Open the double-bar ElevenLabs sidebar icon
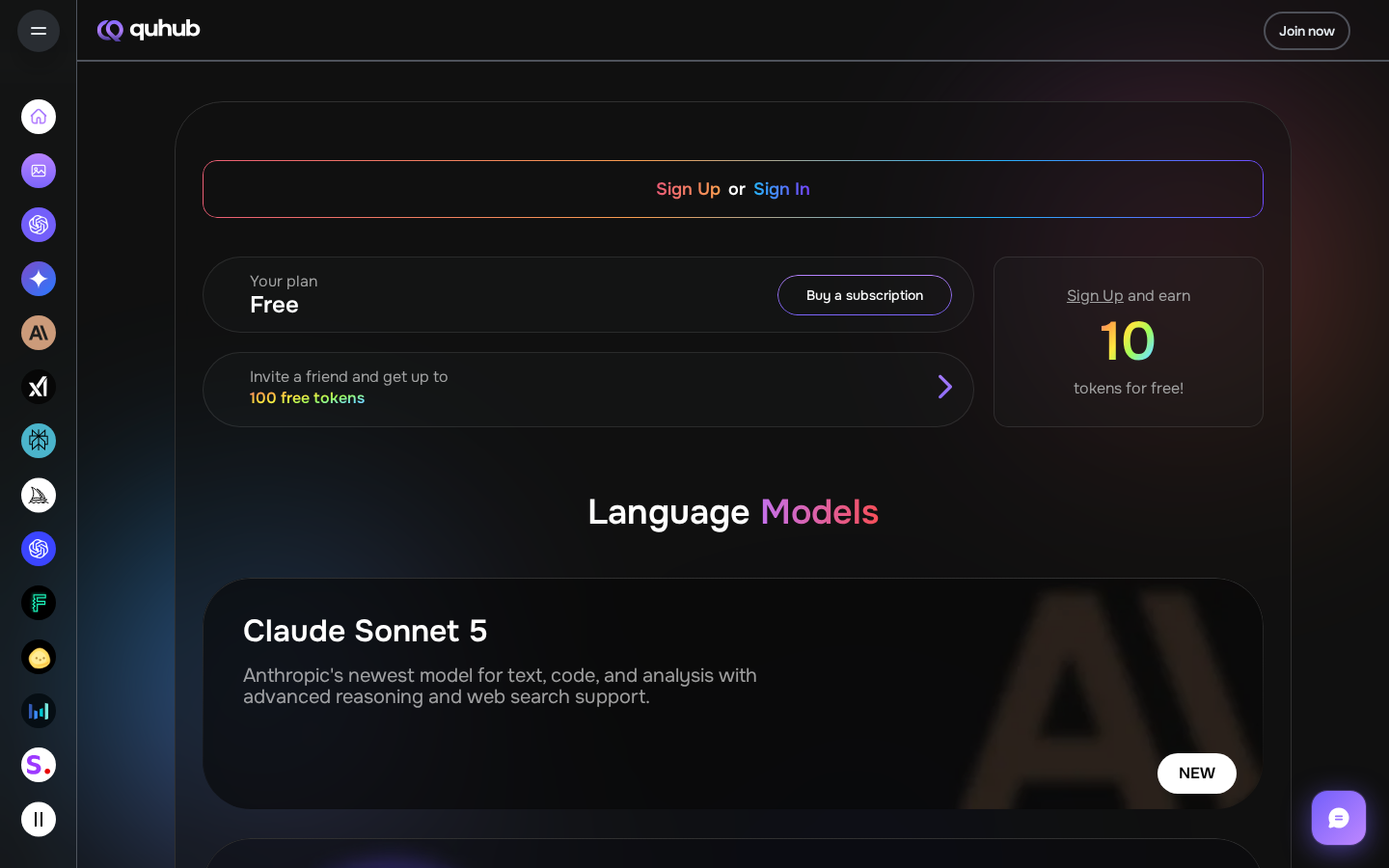 [x=39, y=819]
